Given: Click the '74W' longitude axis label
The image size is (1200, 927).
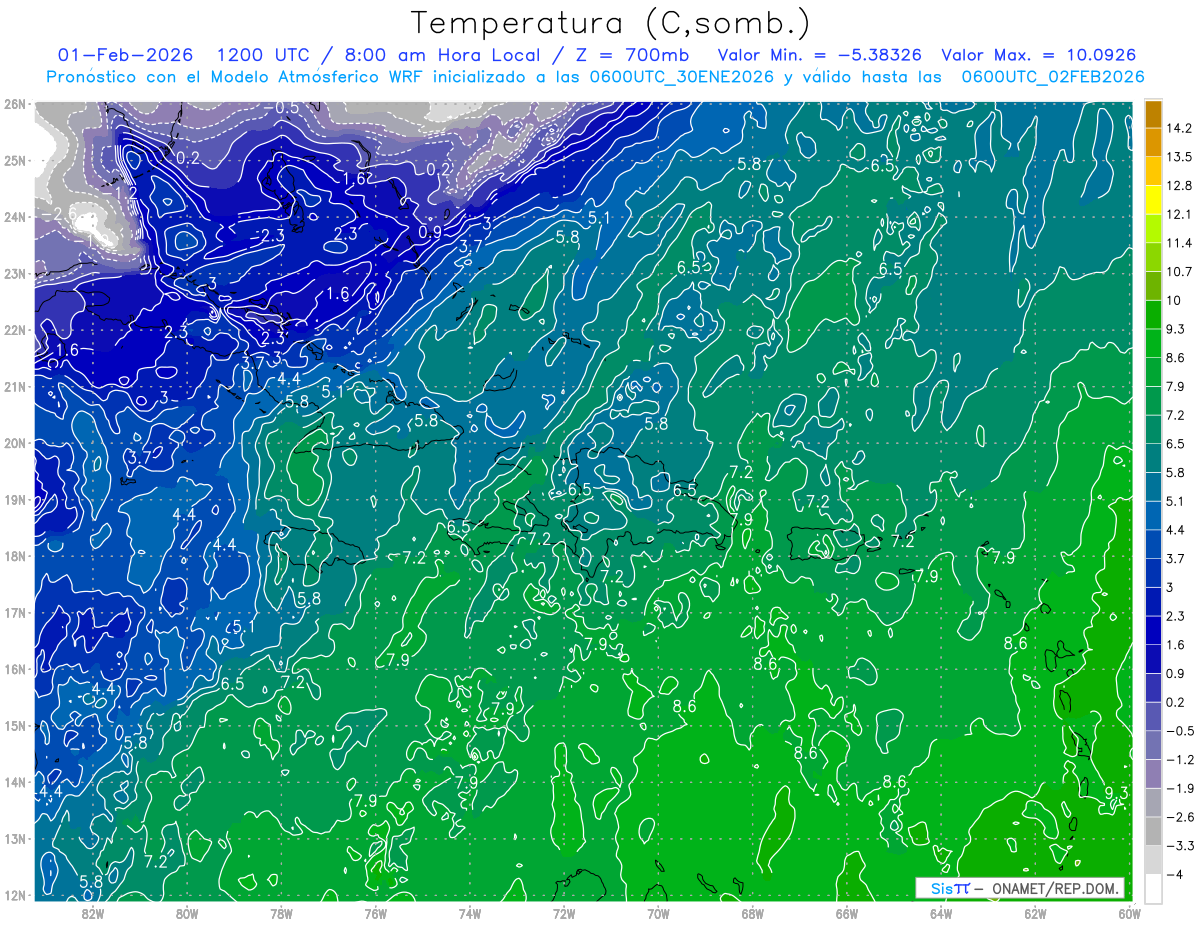Looking at the screenshot, I should pyautogui.click(x=470, y=912).
